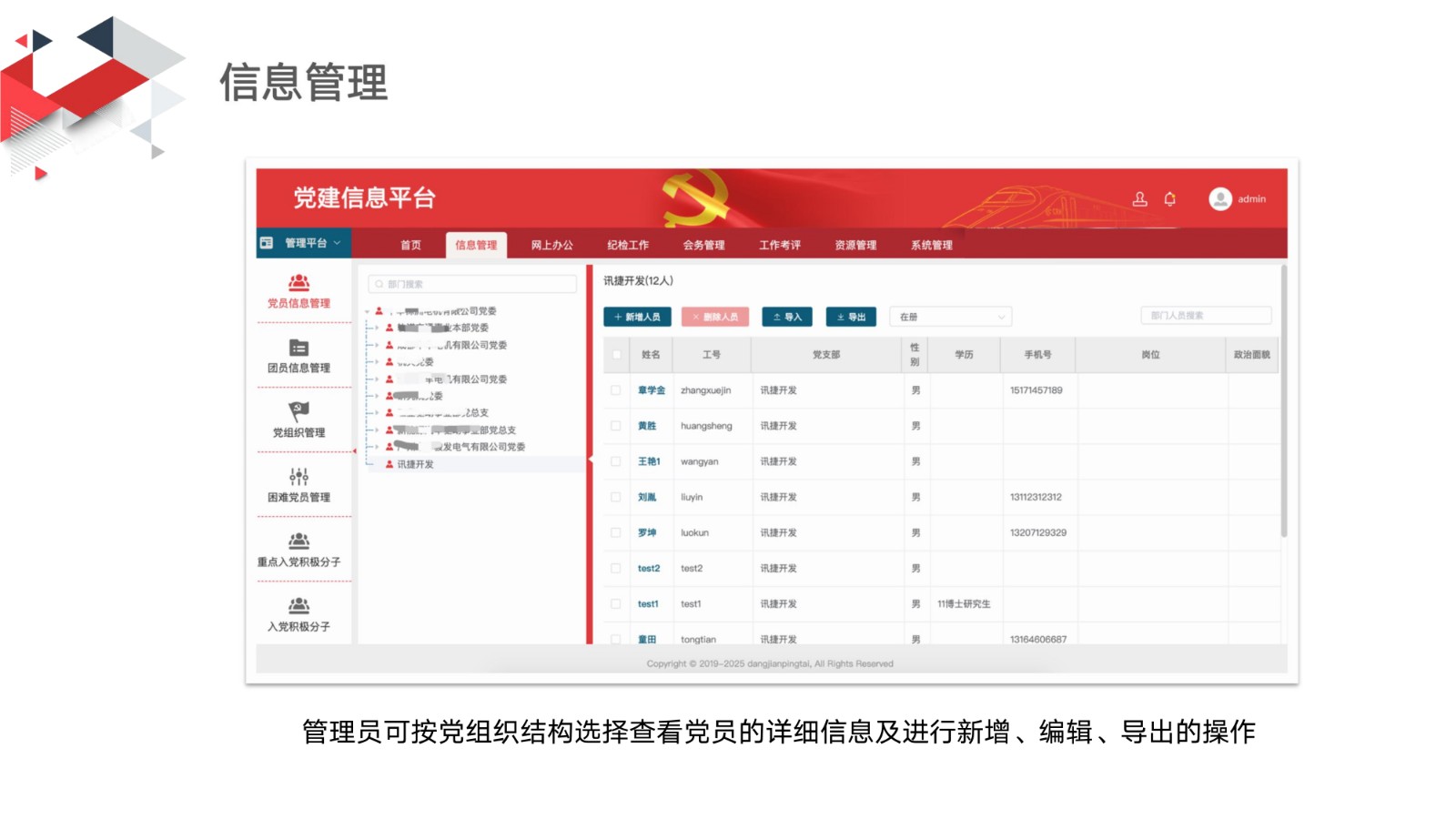This screenshot has width=1456, height=819.
Task: Click phone number 15171457189
Action: tap(1036, 390)
